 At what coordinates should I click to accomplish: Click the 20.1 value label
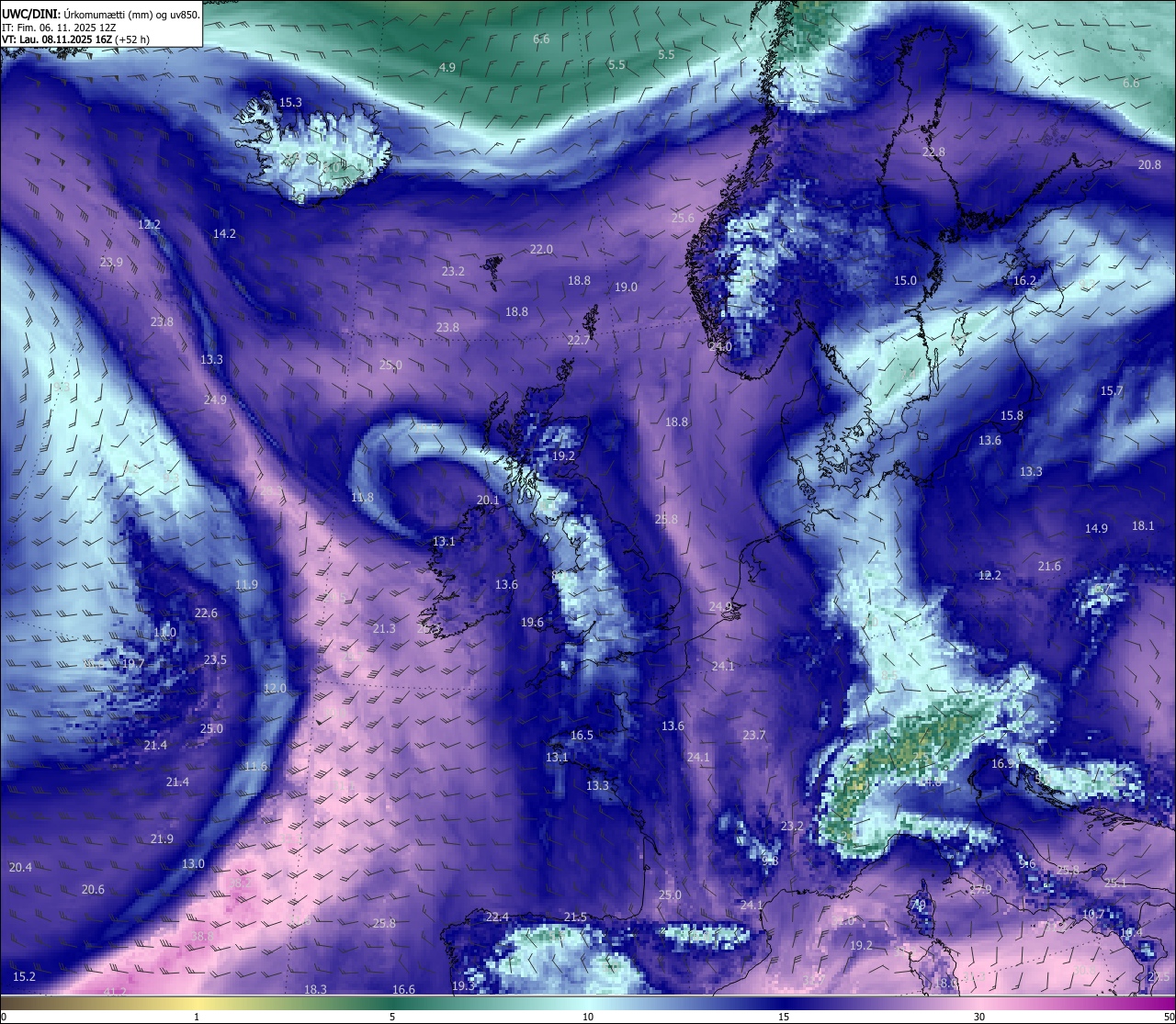[x=488, y=501]
